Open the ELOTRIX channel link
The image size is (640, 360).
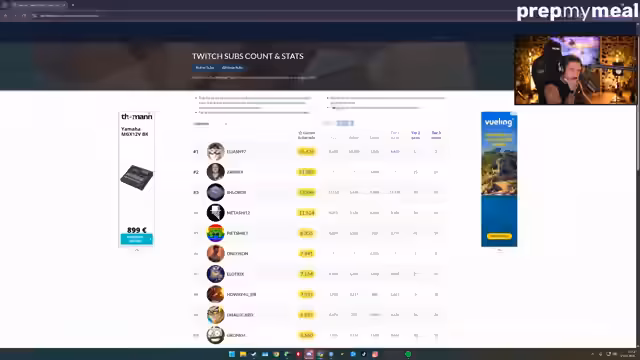[x=235, y=274]
